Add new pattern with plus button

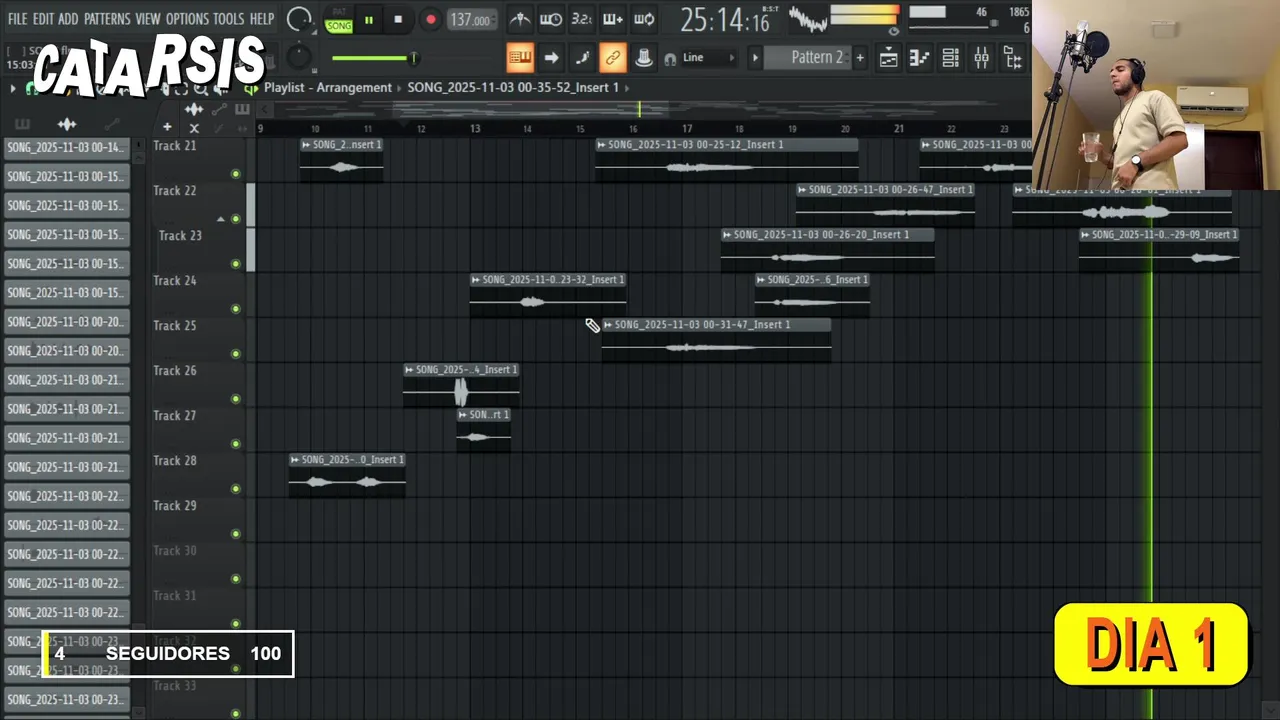[860, 58]
